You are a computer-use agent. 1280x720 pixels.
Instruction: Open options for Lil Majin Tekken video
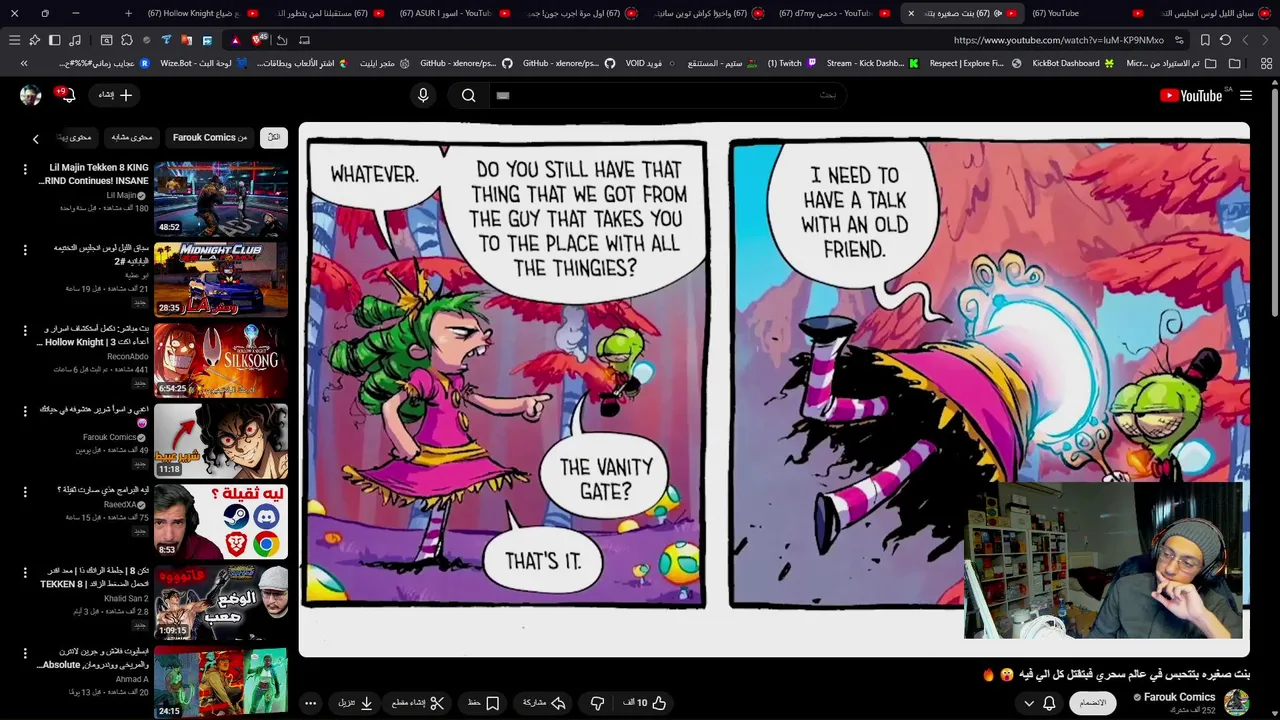(x=25, y=170)
